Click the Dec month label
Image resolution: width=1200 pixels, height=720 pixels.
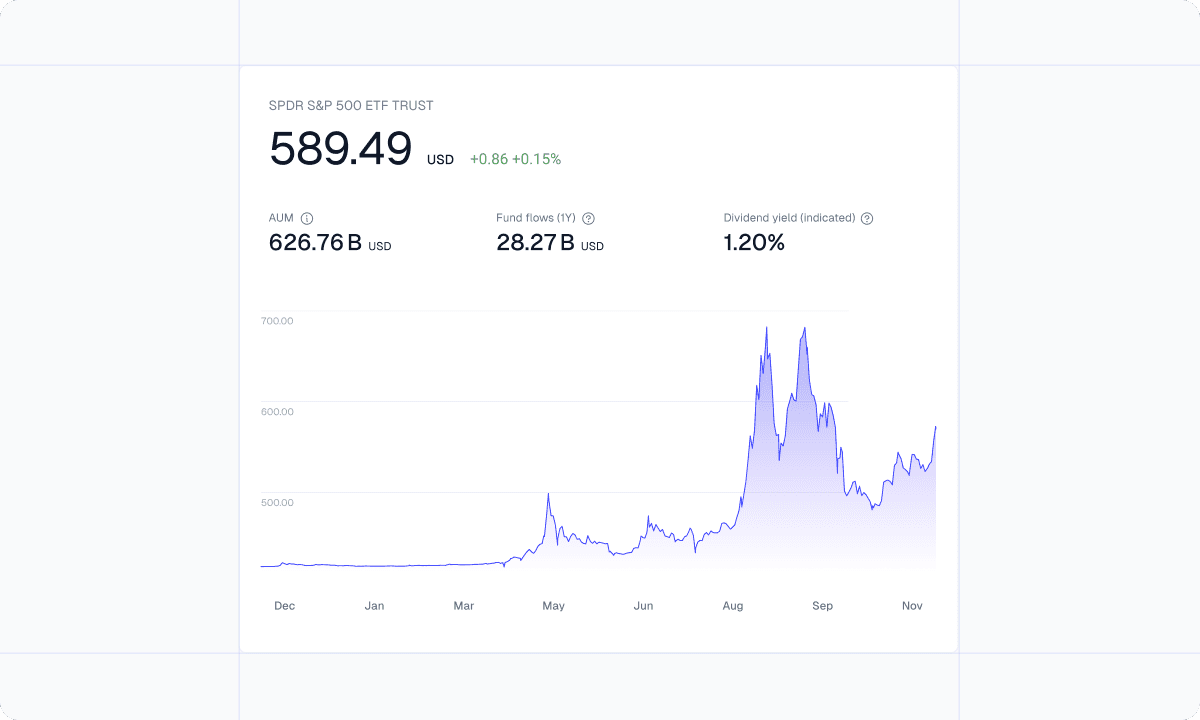tap(285, 606)
